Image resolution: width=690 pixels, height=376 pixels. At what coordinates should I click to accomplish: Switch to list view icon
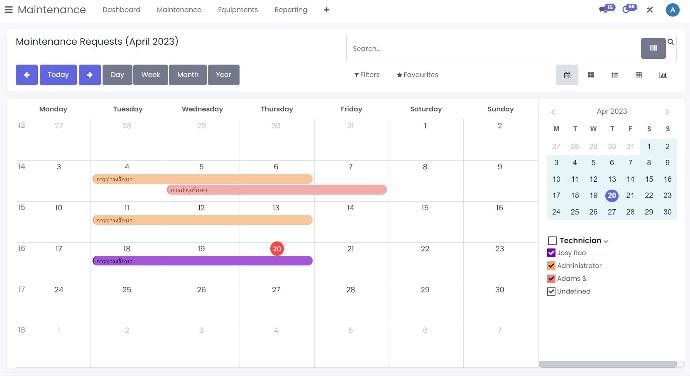(615, 75)
